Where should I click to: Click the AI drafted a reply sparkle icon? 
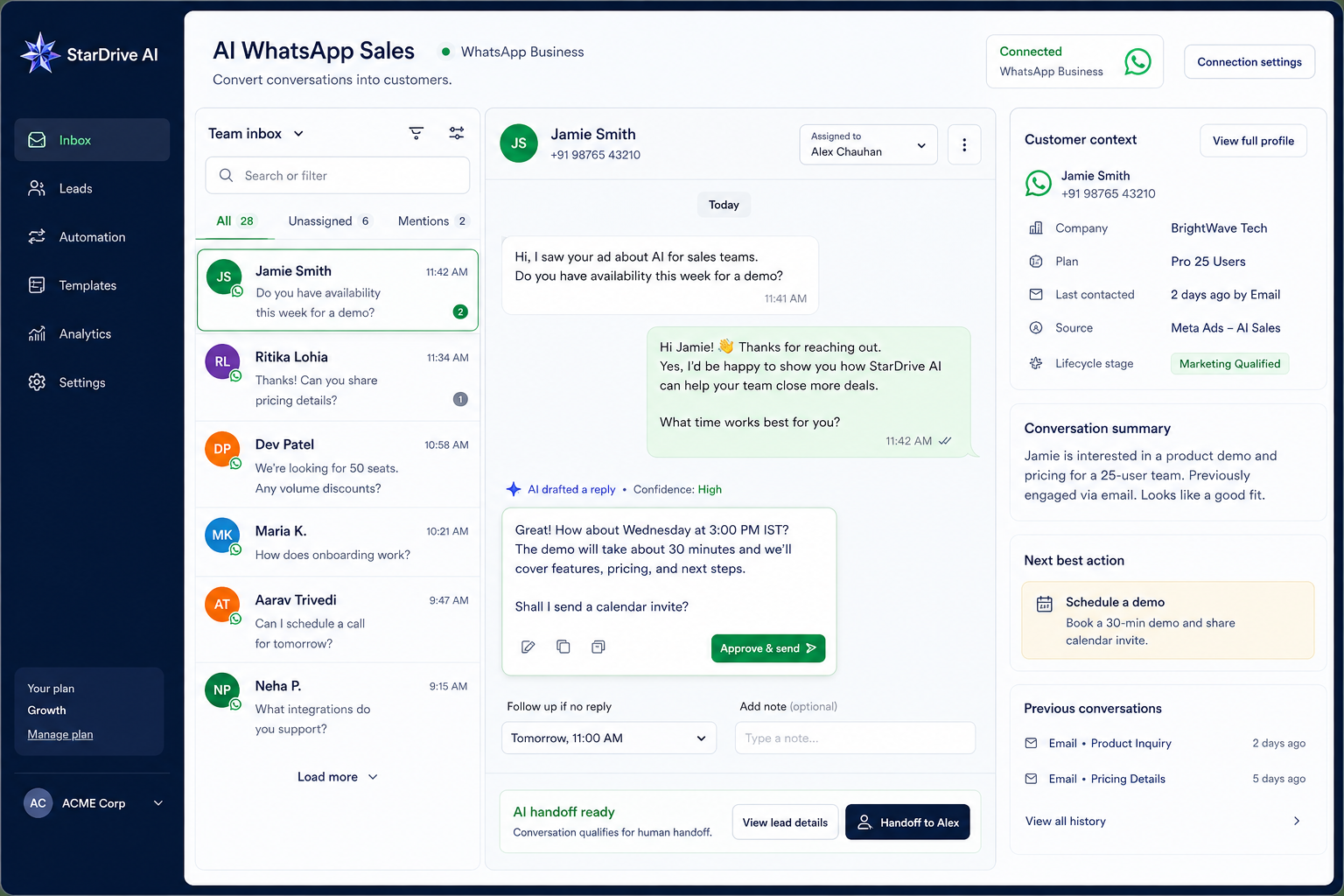(x=514, y=489)
